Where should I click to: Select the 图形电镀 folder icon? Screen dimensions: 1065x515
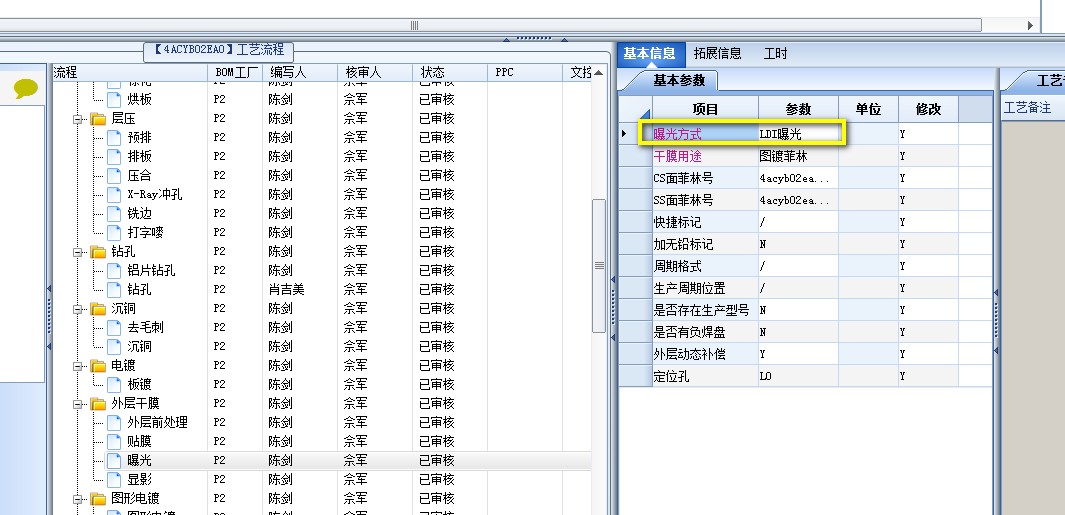pos(98,499)
